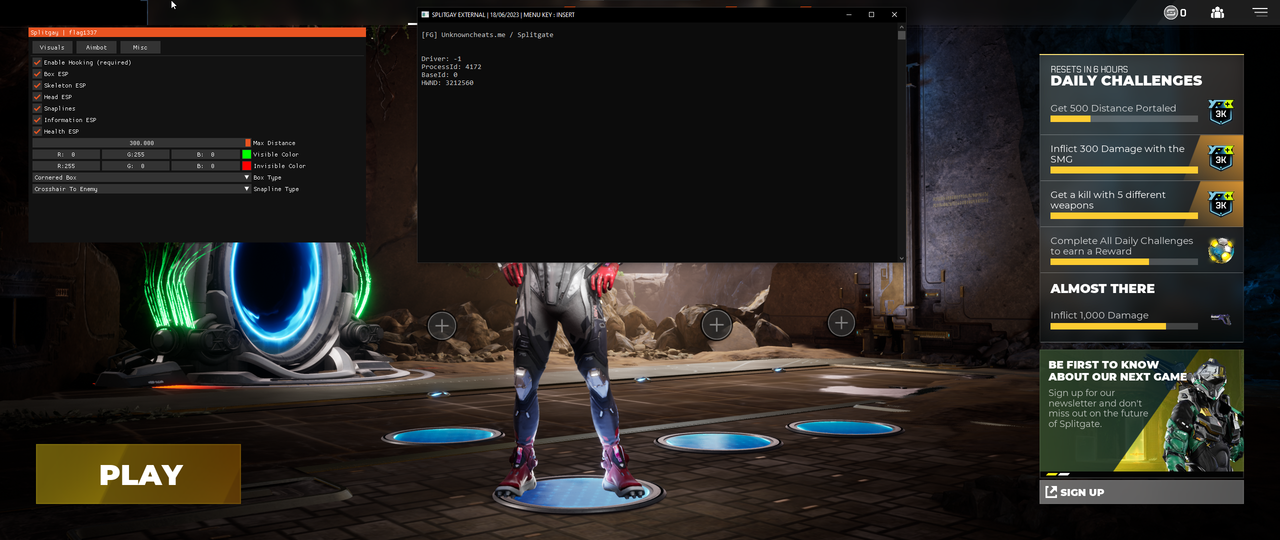
Task: Toggle Enable Hooking (required) checkbox
Action: pyautogui.click(x=37, y=62)
